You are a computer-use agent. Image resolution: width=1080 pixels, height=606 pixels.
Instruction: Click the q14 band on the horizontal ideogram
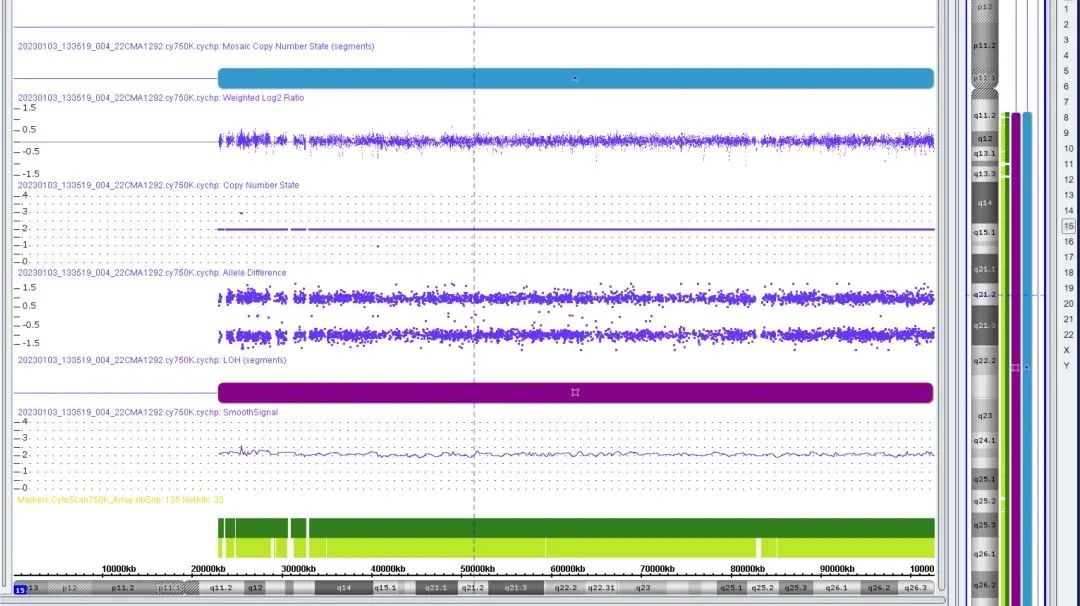click(343, 588)
